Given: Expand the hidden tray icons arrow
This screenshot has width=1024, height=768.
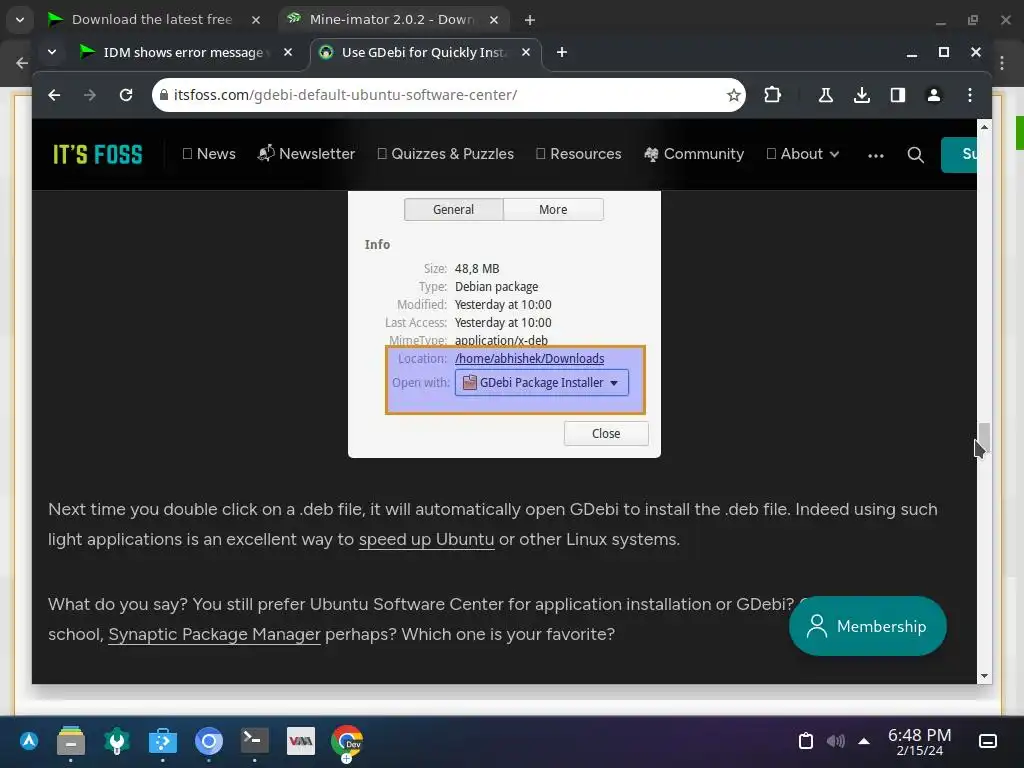Looking at the screenshot, I should [864, 741].
